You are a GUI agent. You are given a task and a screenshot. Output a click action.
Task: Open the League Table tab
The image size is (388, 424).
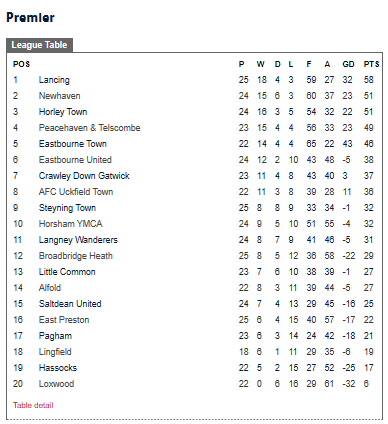[39, 45]
